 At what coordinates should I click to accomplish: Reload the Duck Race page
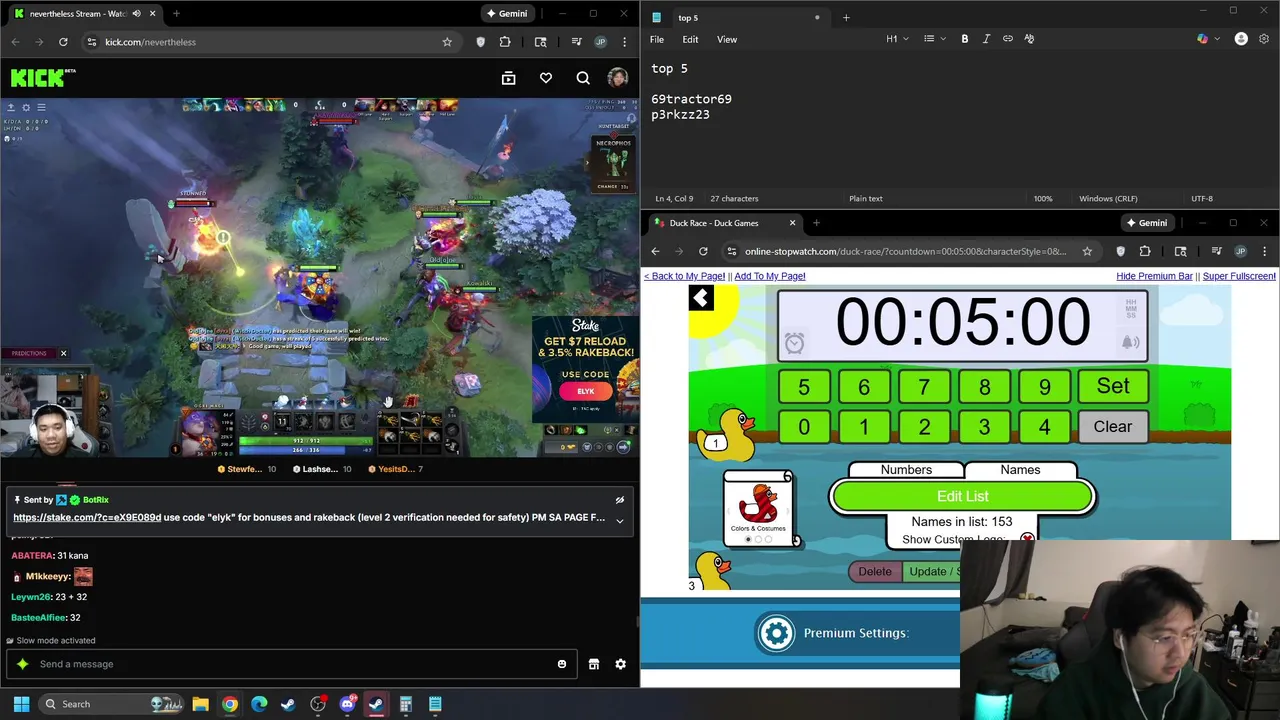tap(703, 251)
